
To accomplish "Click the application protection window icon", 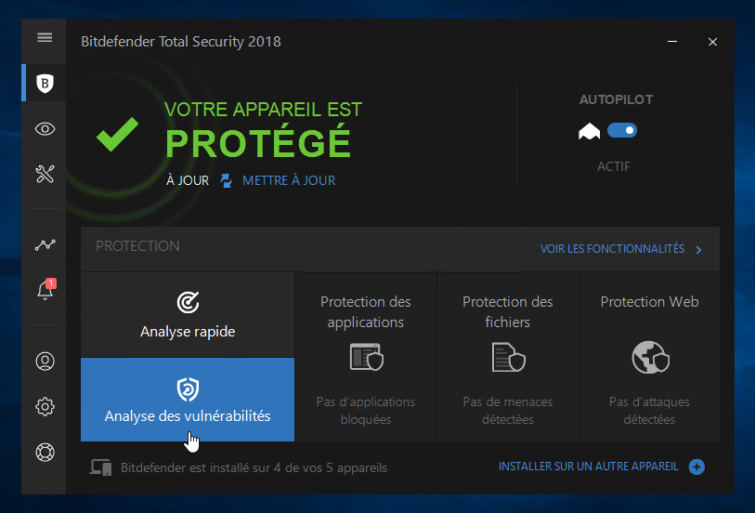I will (366, 357).
